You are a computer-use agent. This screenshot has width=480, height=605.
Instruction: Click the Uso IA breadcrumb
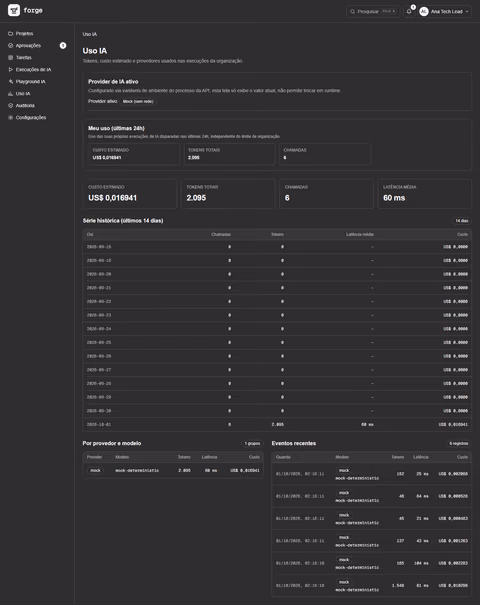(x=90, y=34)
